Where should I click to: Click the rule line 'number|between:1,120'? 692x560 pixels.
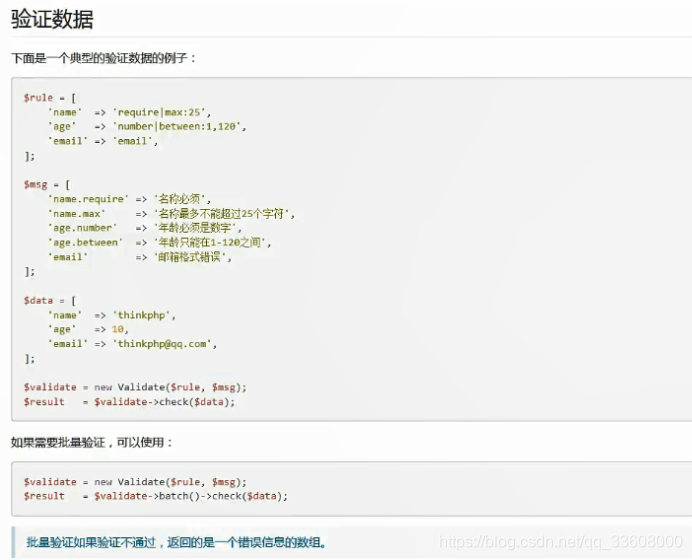pos(147,127)
